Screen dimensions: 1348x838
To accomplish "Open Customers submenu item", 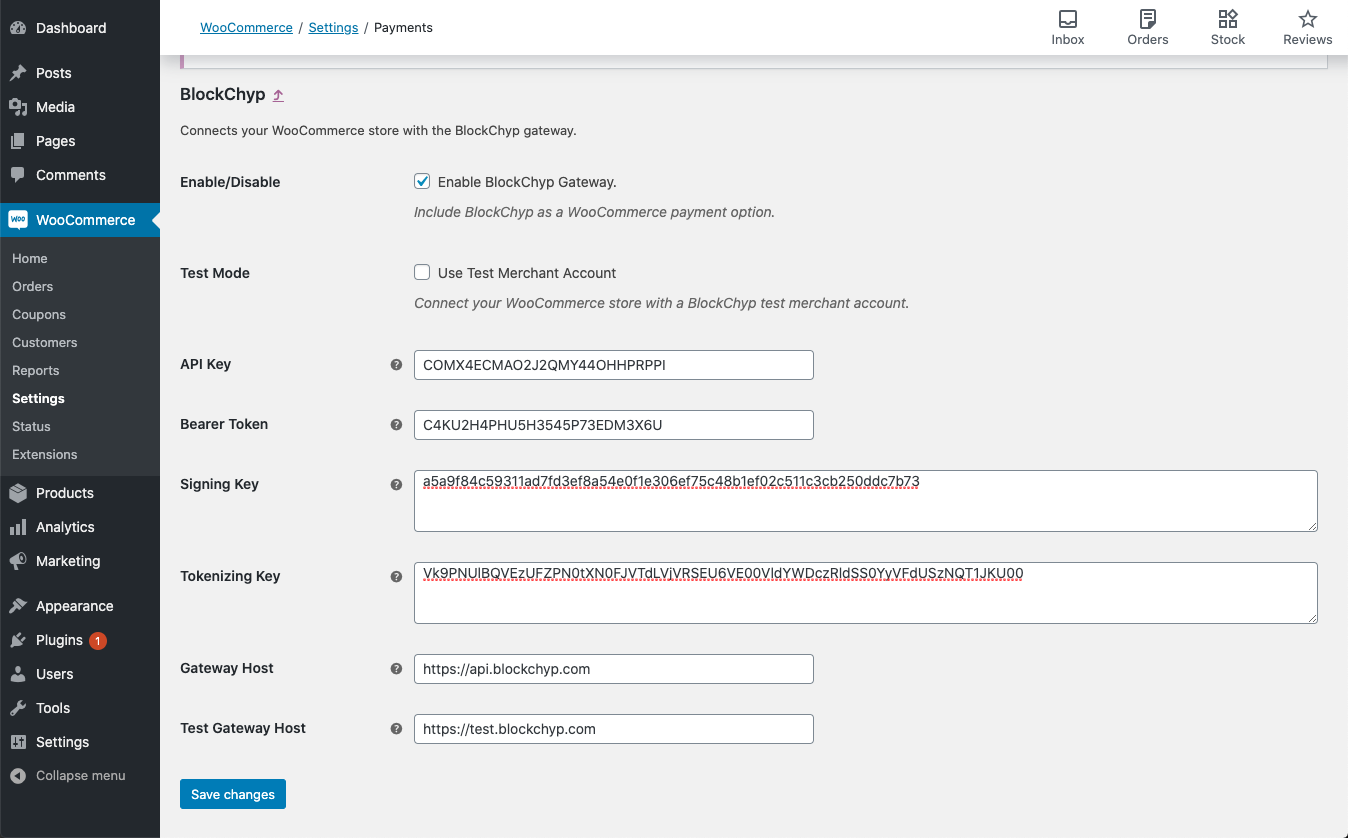I will click(x=45, y=342).
